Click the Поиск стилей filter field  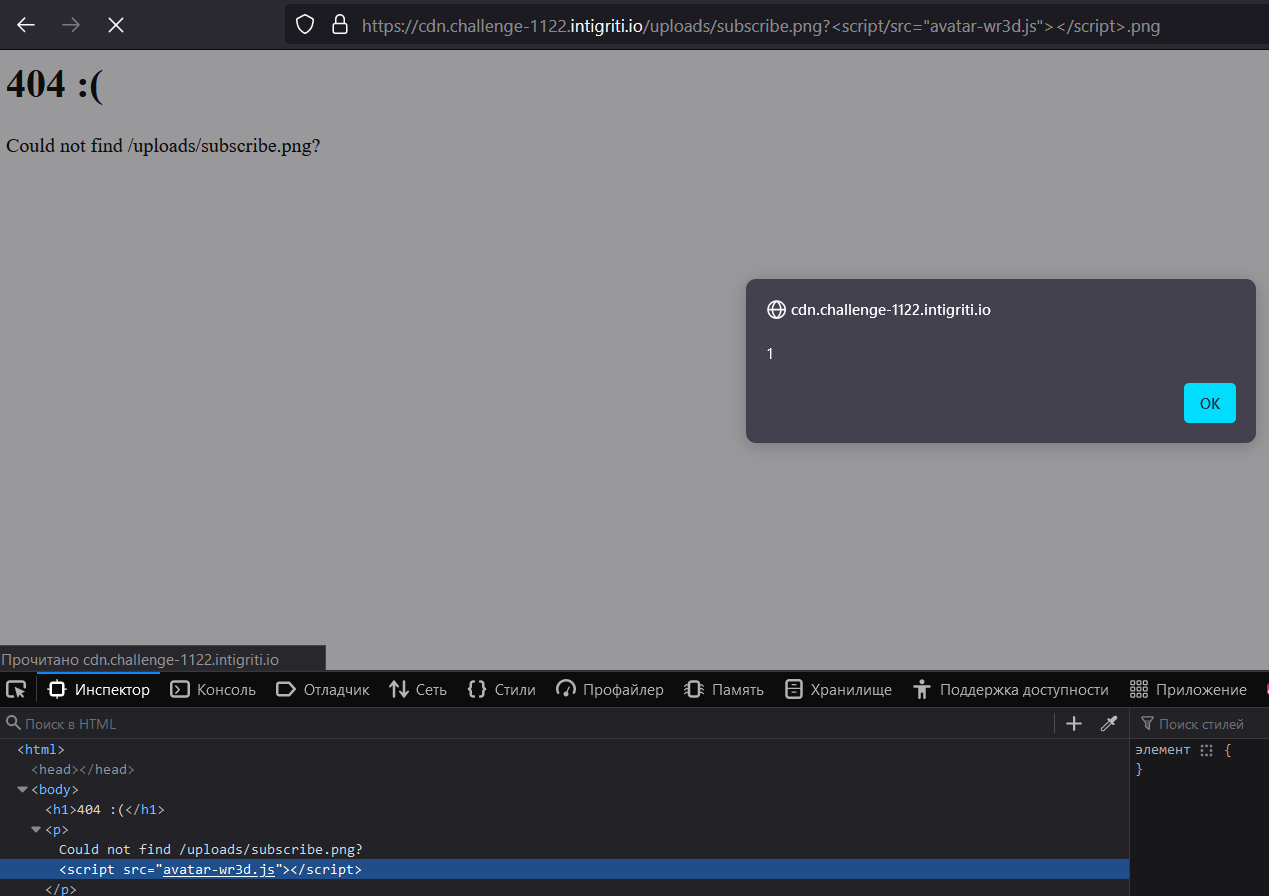point(1200,723)
